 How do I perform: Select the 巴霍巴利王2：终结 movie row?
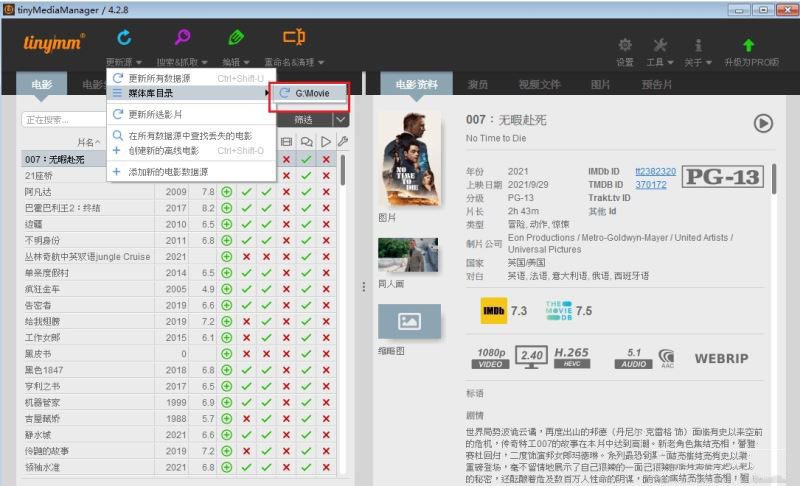tap(179, 208)
